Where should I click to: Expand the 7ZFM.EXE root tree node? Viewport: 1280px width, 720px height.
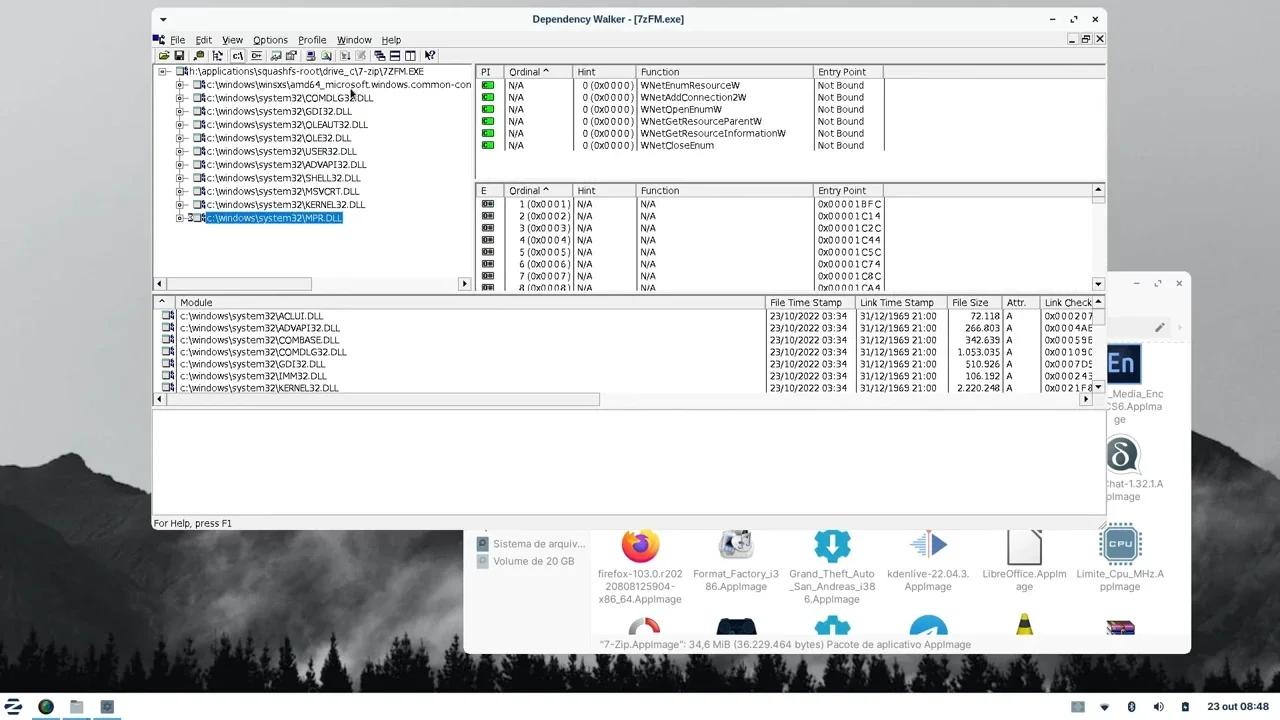pyautogui.click(x=163, y=71)
